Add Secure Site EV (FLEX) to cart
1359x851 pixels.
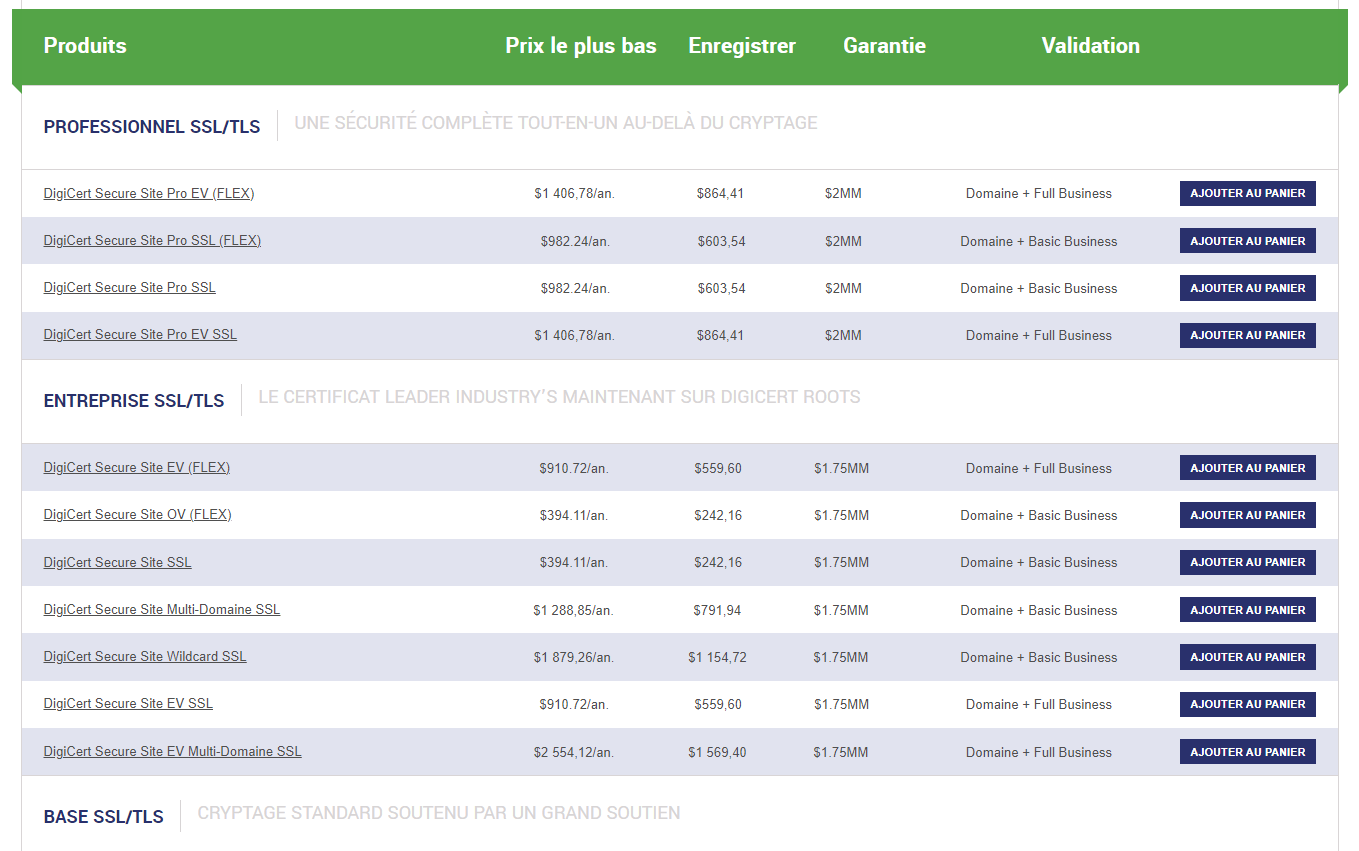point(1248,468)
